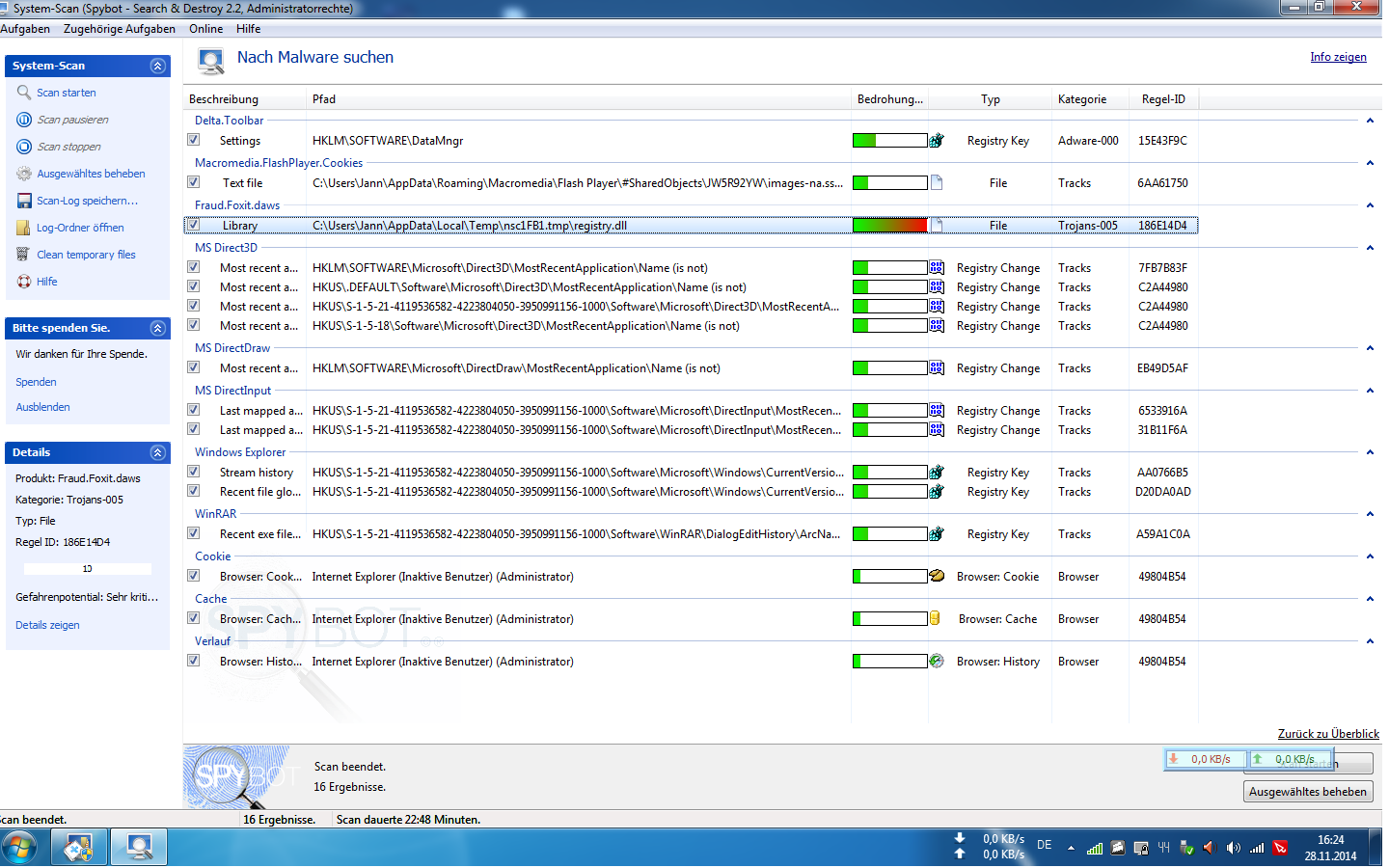
Task: Uncheck the Browser: Cookie checkbox
Action: [x=193, y=576]
